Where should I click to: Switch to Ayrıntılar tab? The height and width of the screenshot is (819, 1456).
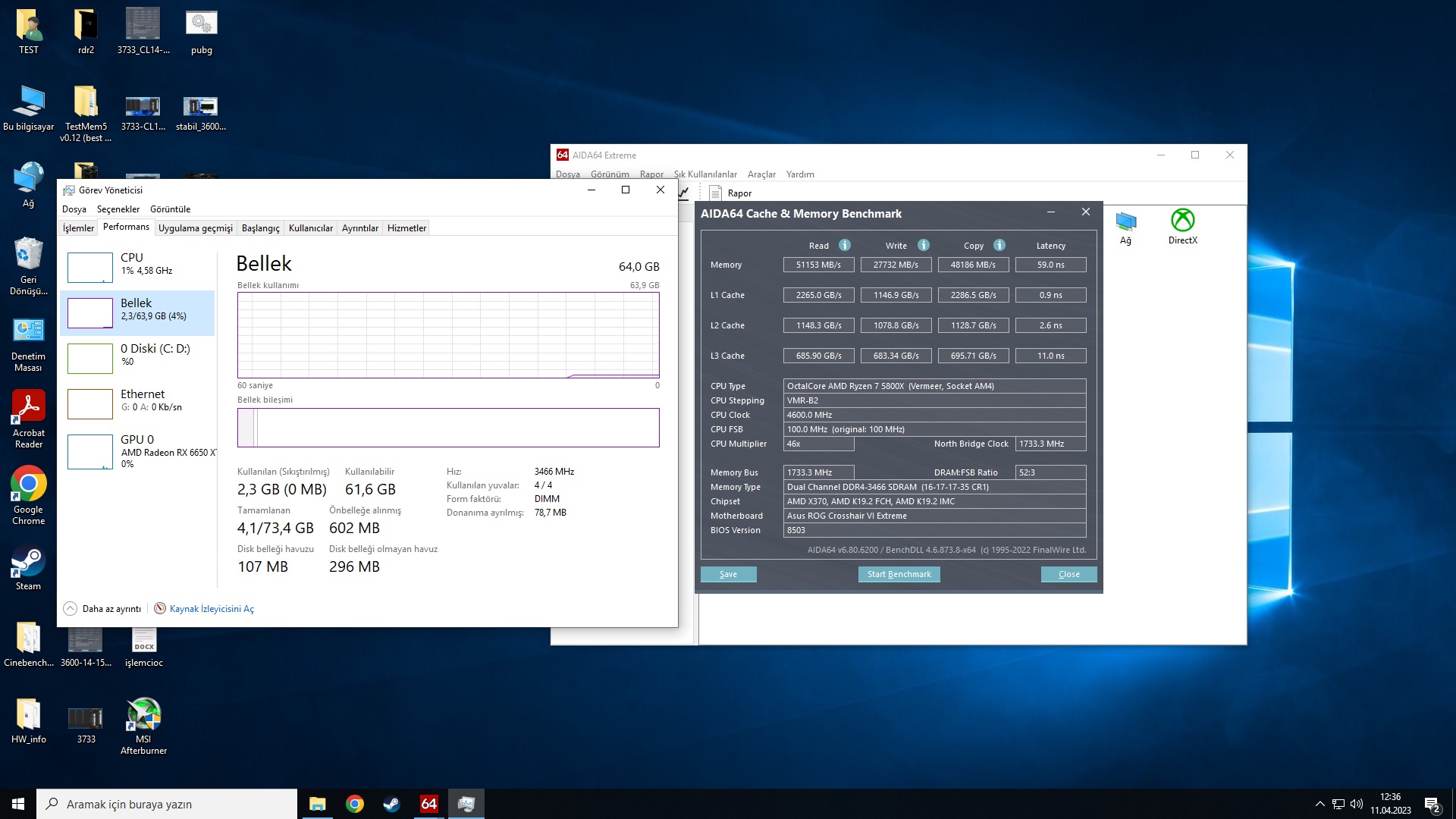(x=360, y=228)
